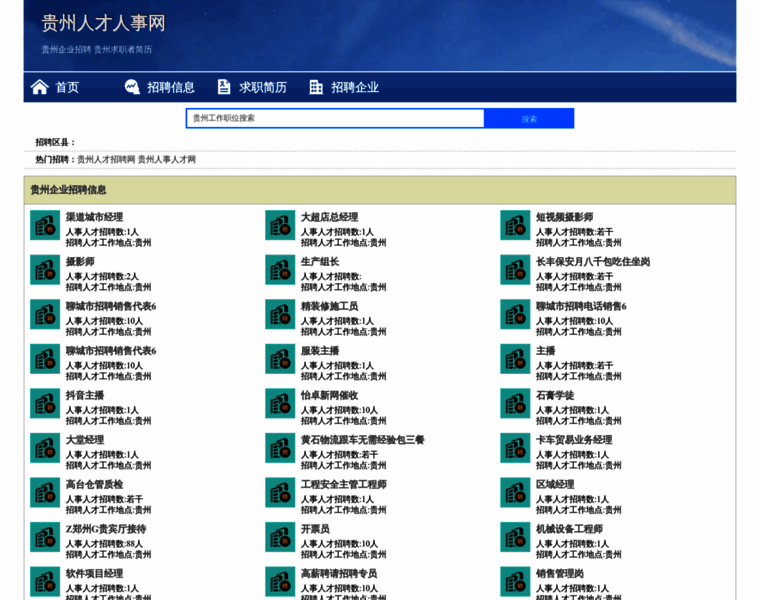Focus the 贵州工作职位搜索 search field
The image size is (760, 600).
pyautogui.click(x=335, y=118)
